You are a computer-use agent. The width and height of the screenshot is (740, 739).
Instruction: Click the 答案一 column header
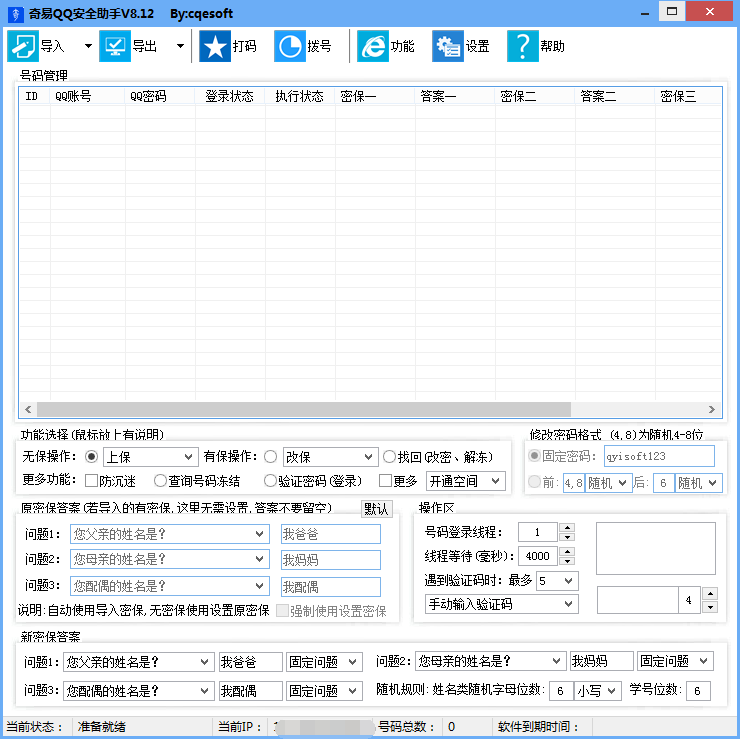tap(455, 96)
